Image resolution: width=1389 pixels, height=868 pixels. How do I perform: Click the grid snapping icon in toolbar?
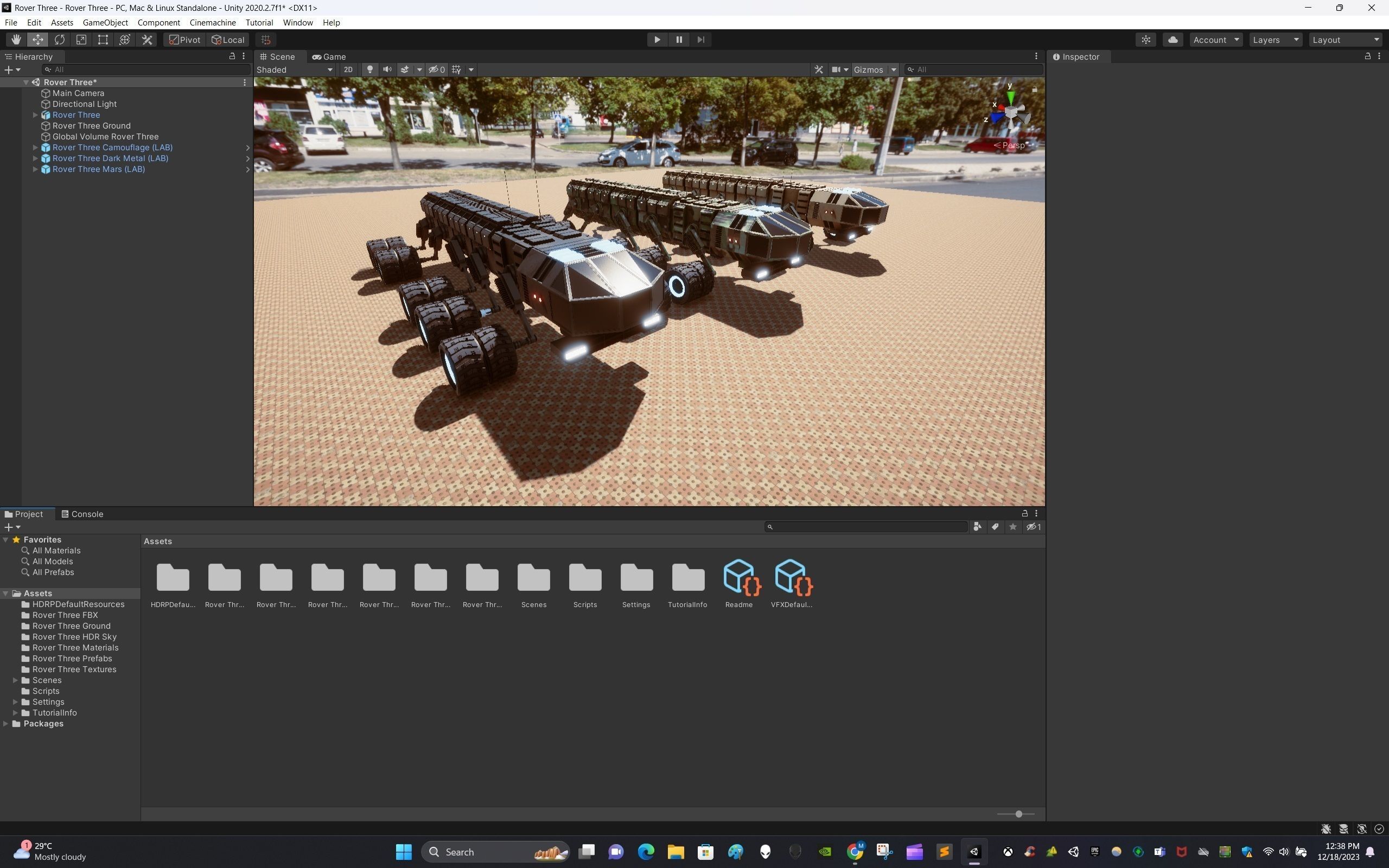(x=266, y=40)
